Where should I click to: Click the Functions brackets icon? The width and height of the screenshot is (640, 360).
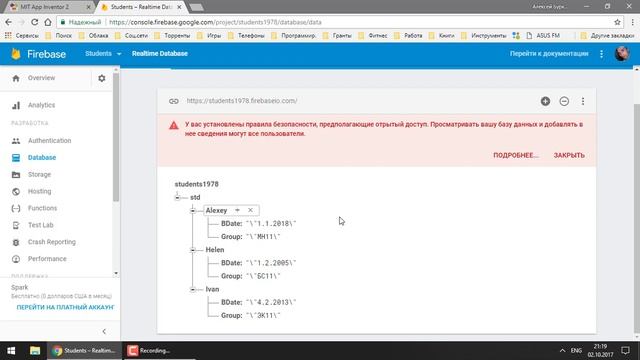pos(16,208)
